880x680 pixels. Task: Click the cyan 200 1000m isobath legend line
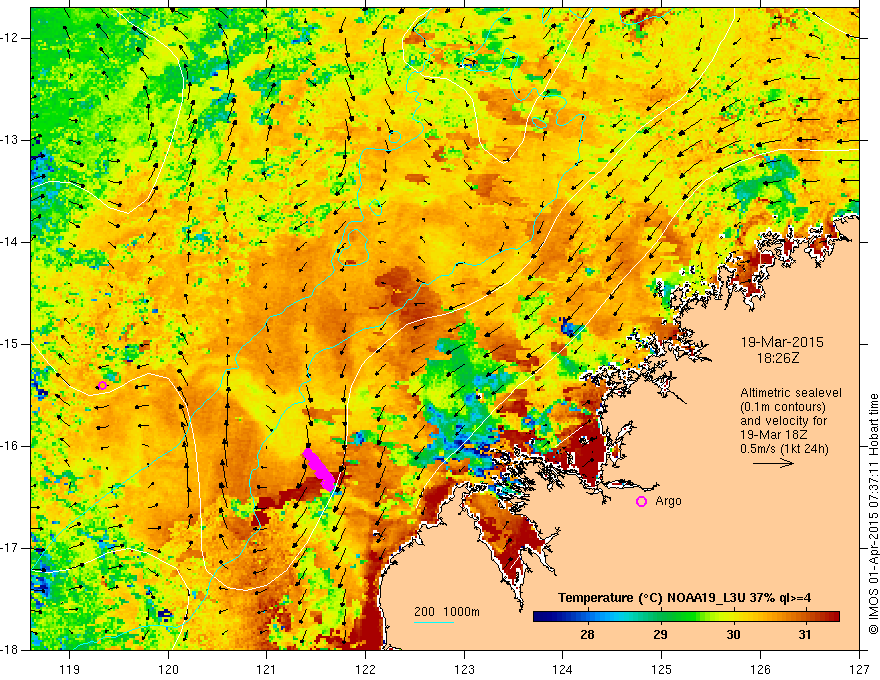tap(434, 622)
